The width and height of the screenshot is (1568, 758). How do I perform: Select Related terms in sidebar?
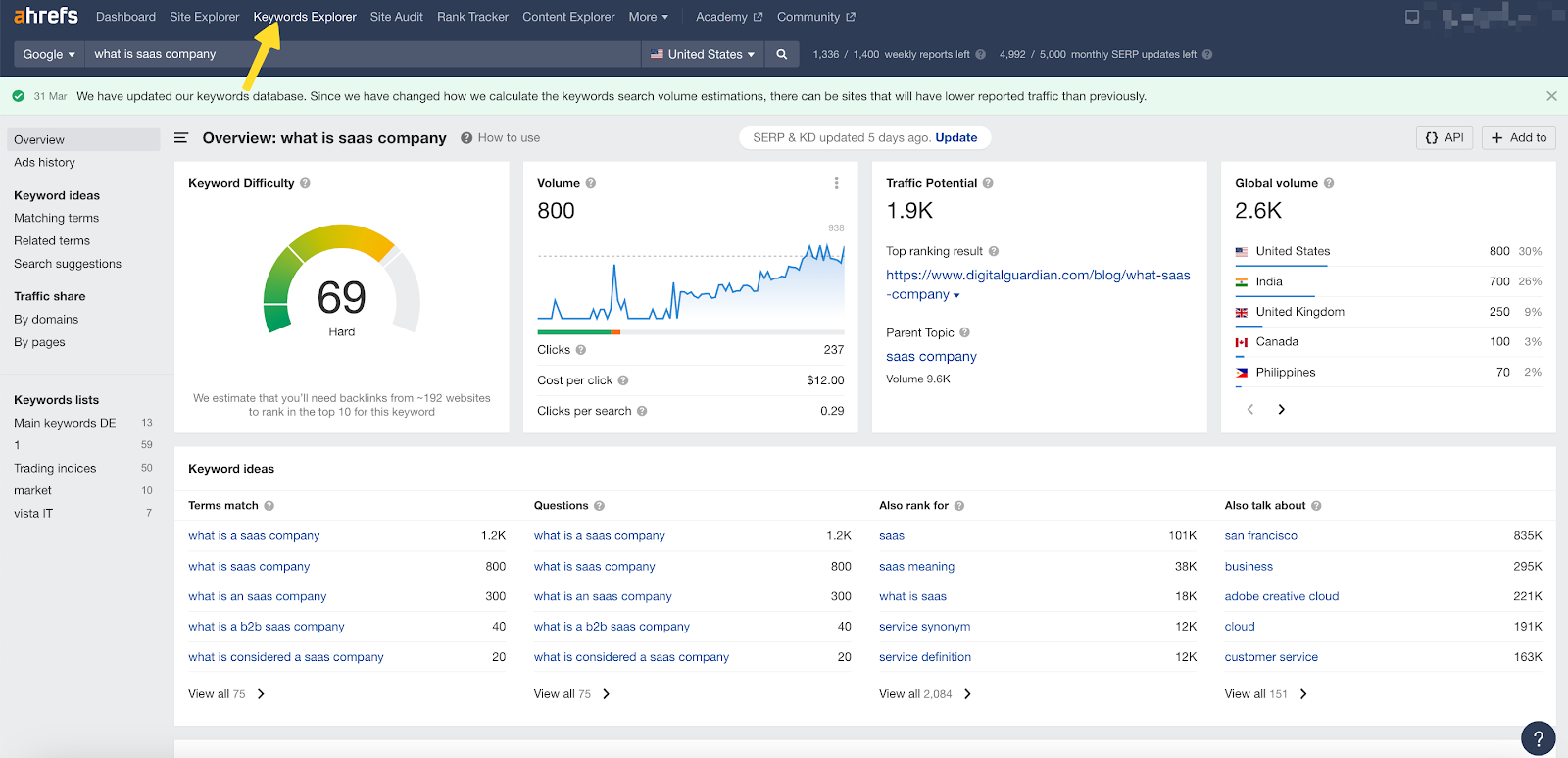click(x=52, y=241)
